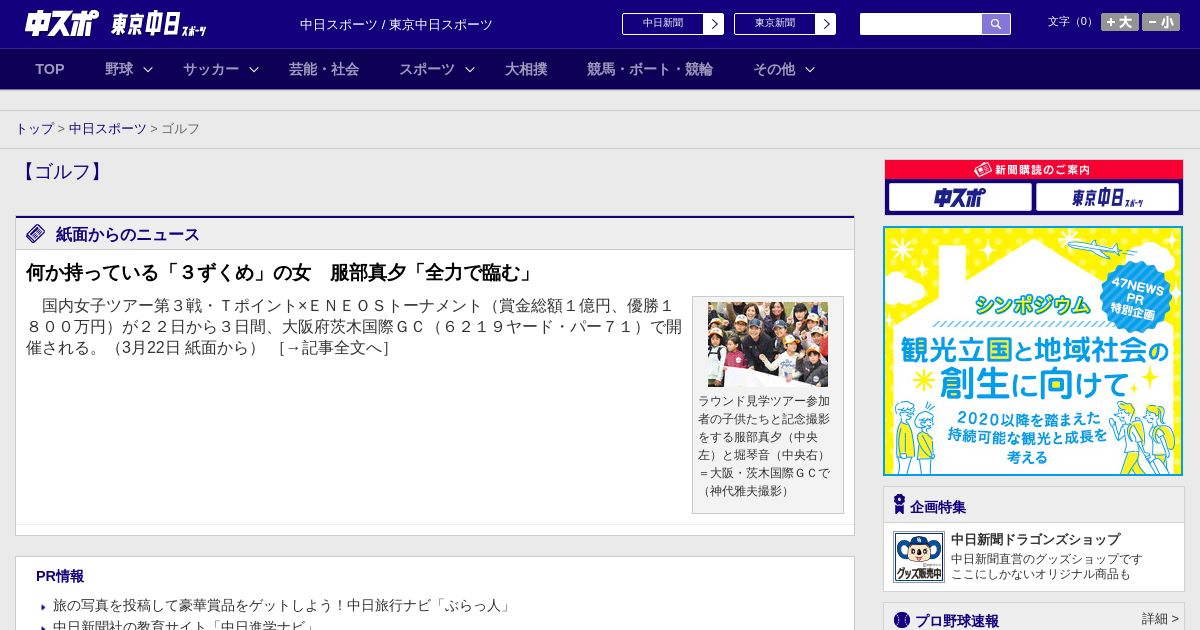Click 東京中日スポーツ subscription banner button
Screen dimensions: 1200x630
pos(1107,197)
